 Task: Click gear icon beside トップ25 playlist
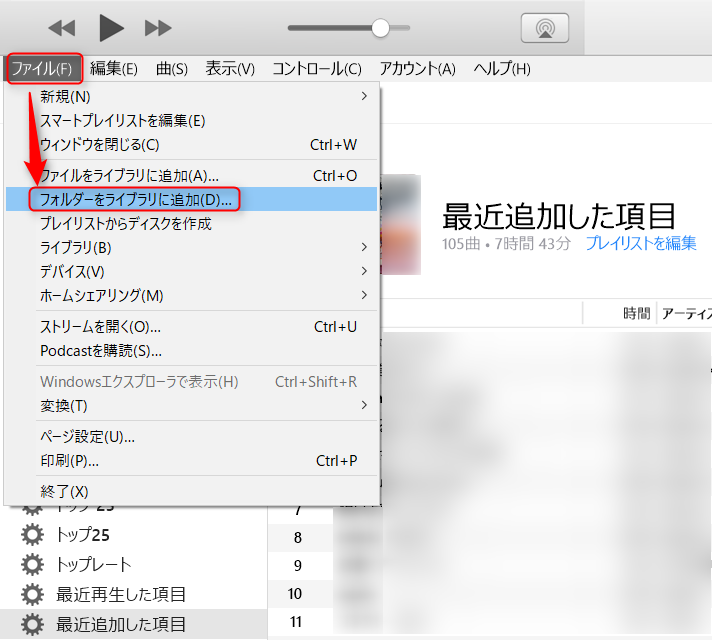(33, 534)
